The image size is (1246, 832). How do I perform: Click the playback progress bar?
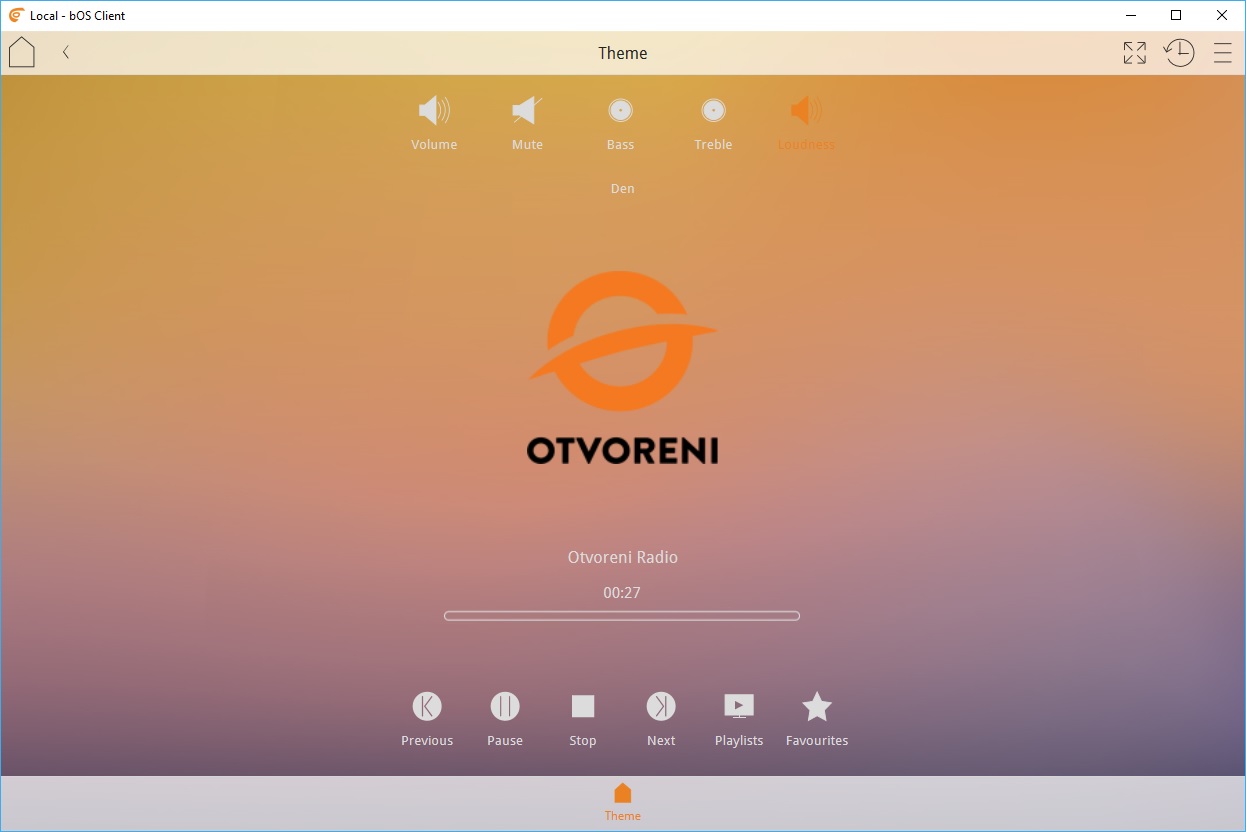pos(622,616)
